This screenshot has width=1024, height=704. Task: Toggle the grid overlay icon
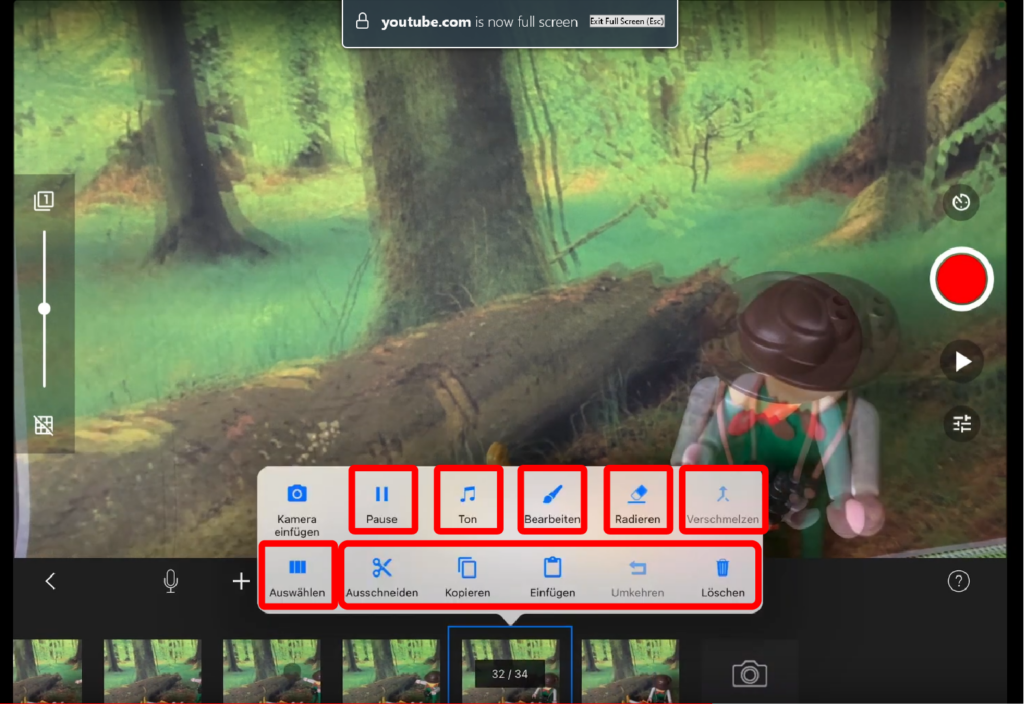point(44,425)
